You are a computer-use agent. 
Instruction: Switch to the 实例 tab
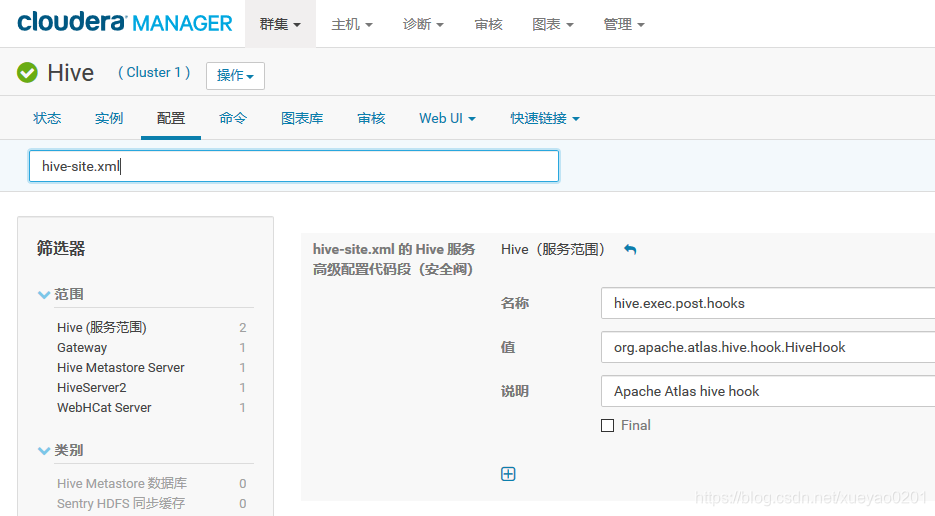pyautogui.click(x=109, y=118)
